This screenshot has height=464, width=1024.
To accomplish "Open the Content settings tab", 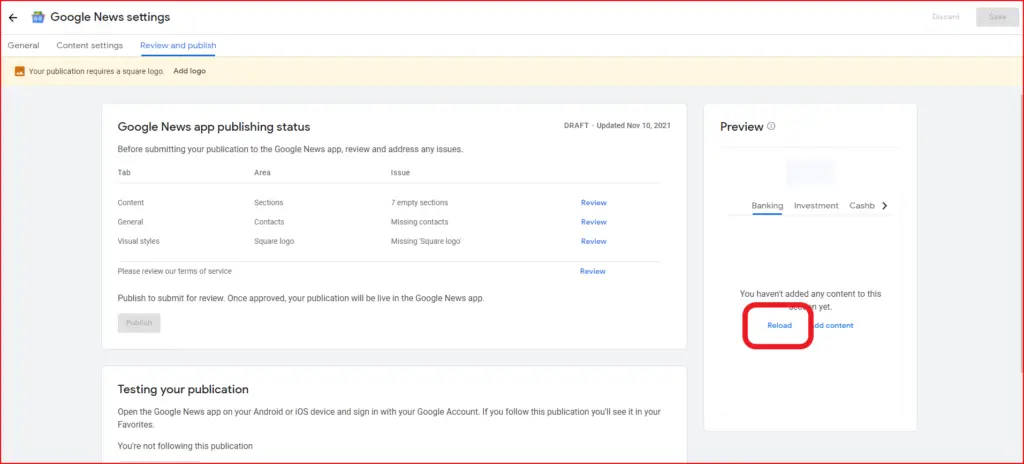I will (x=89, y=46).
